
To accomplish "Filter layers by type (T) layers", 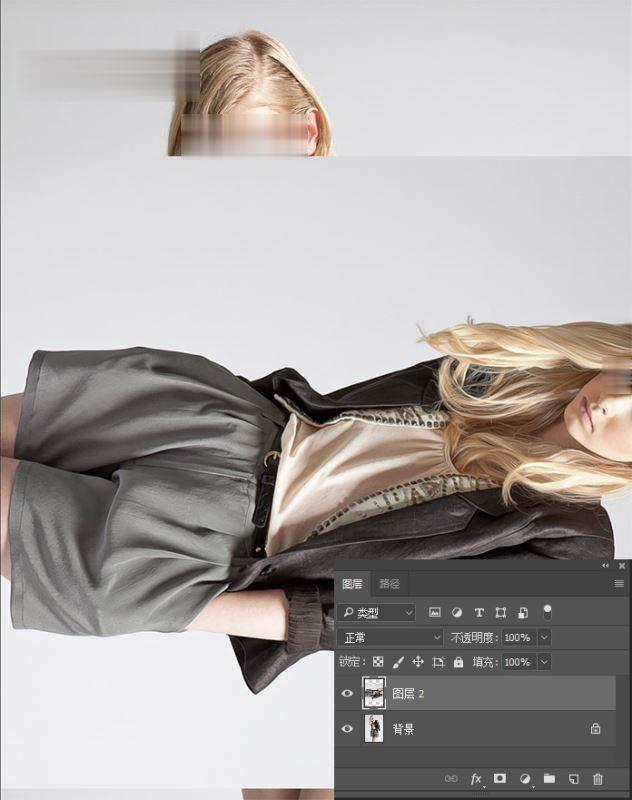I will pyautogui.click(x=479, y=612).
